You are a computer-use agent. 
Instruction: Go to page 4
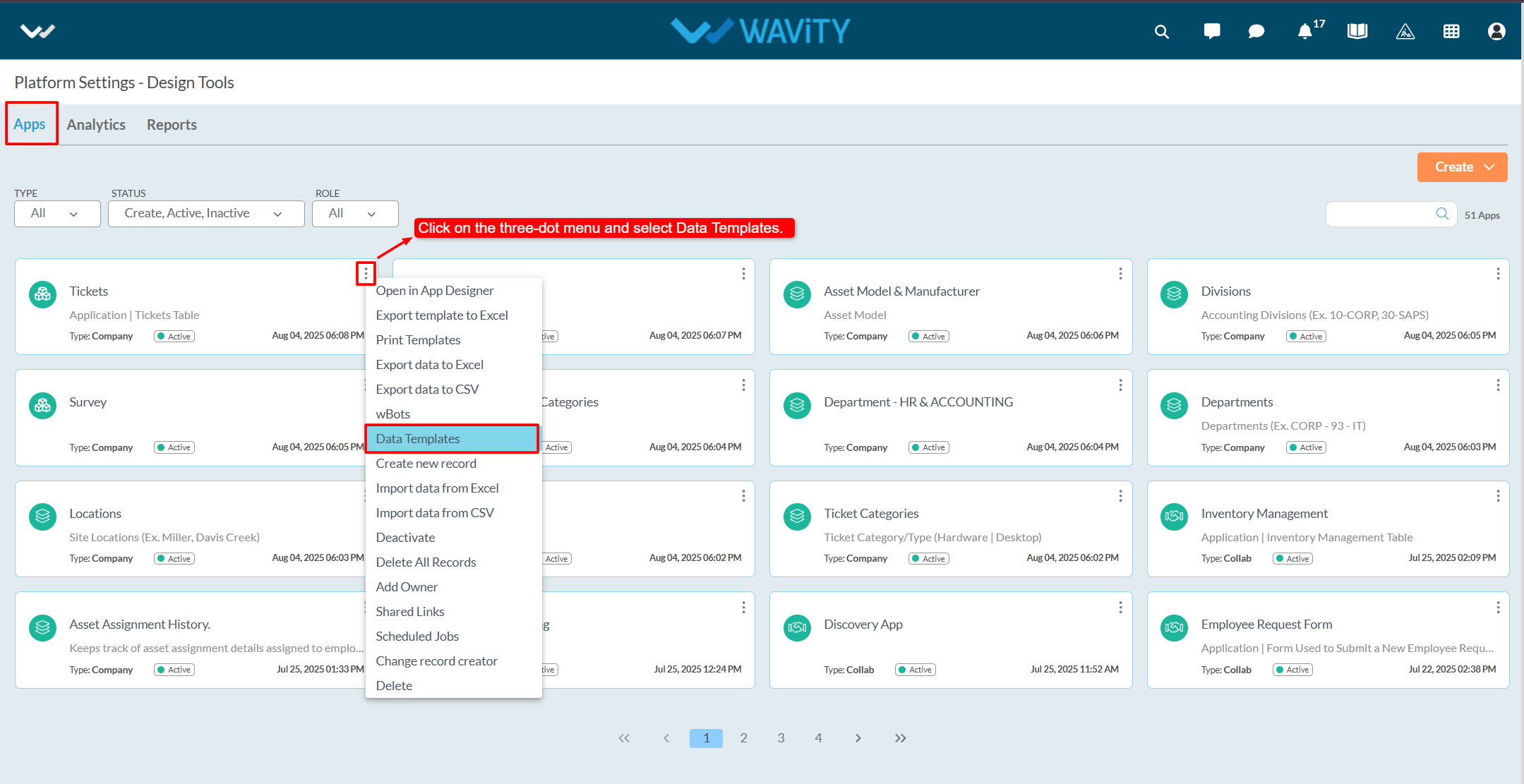818,738
